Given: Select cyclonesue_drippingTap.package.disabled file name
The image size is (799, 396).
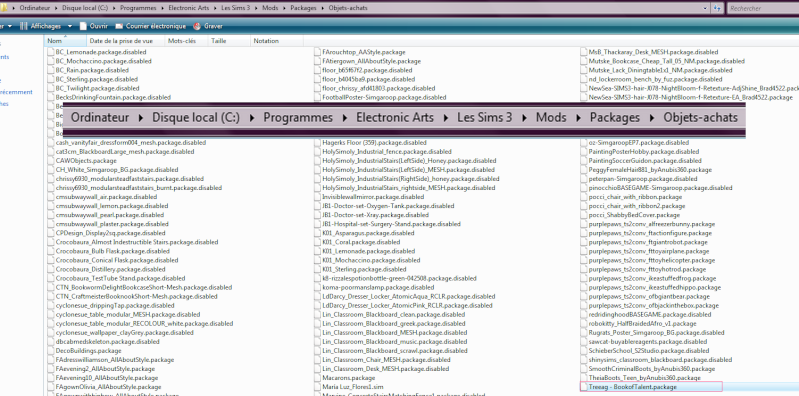Looking at the screenshot, I should coord(115,305).
